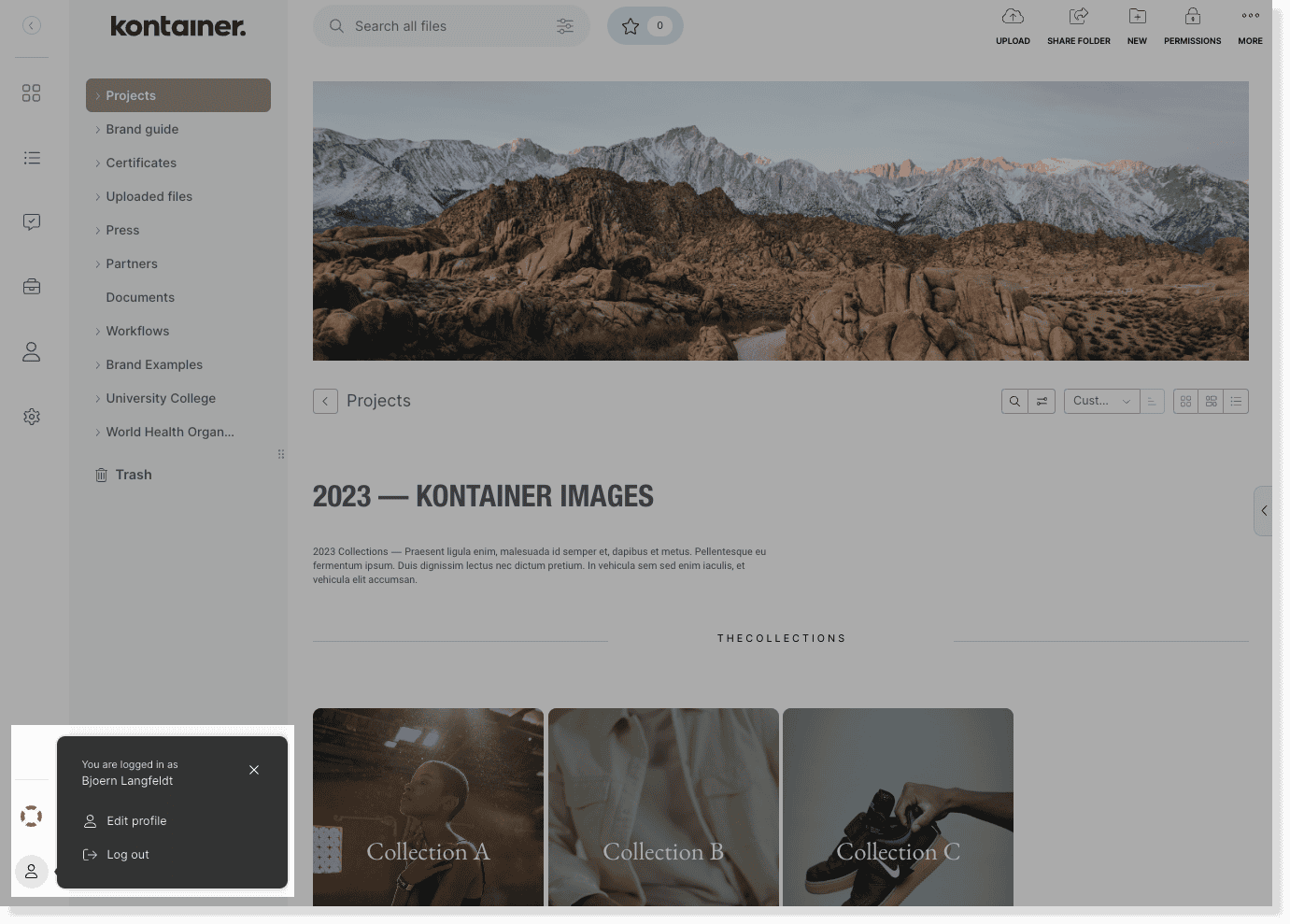
Task: Click the Upload cloud icon
Action: (1013, 17)
